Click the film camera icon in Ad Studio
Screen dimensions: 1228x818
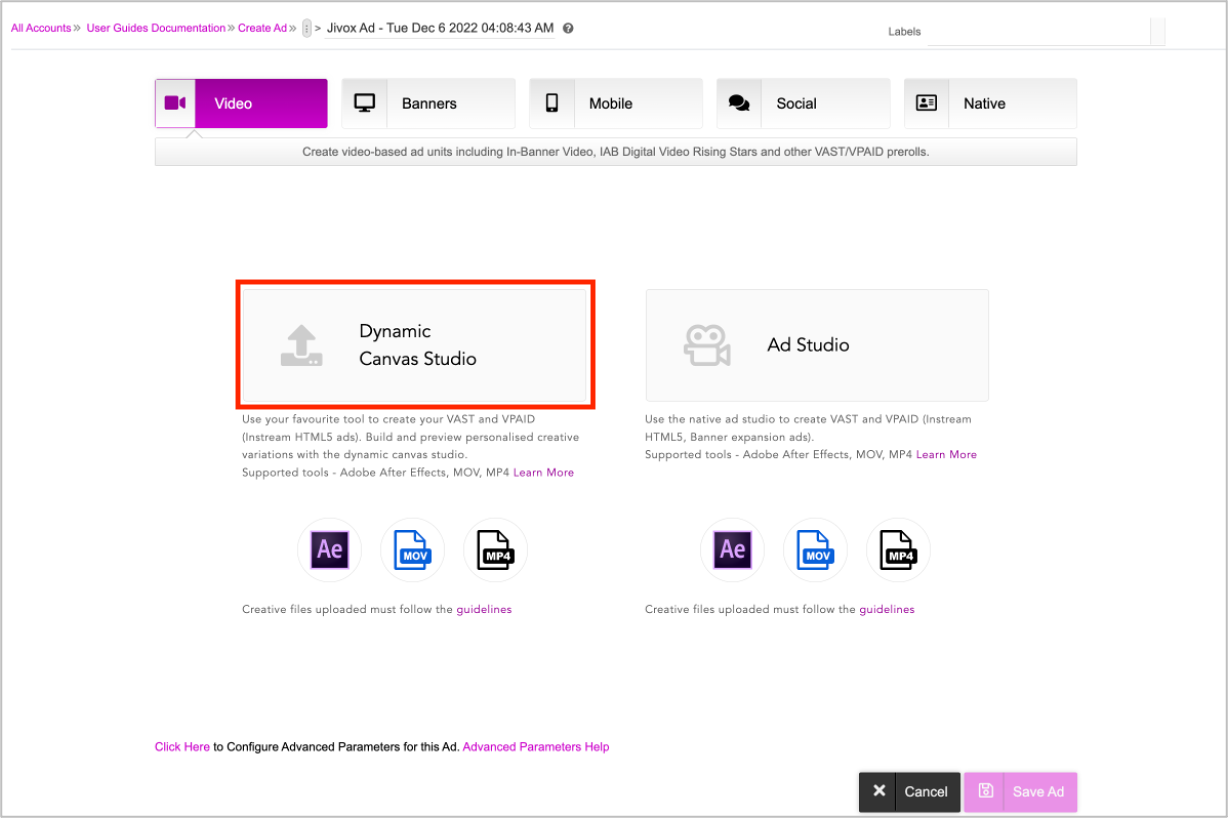point(707,345)
